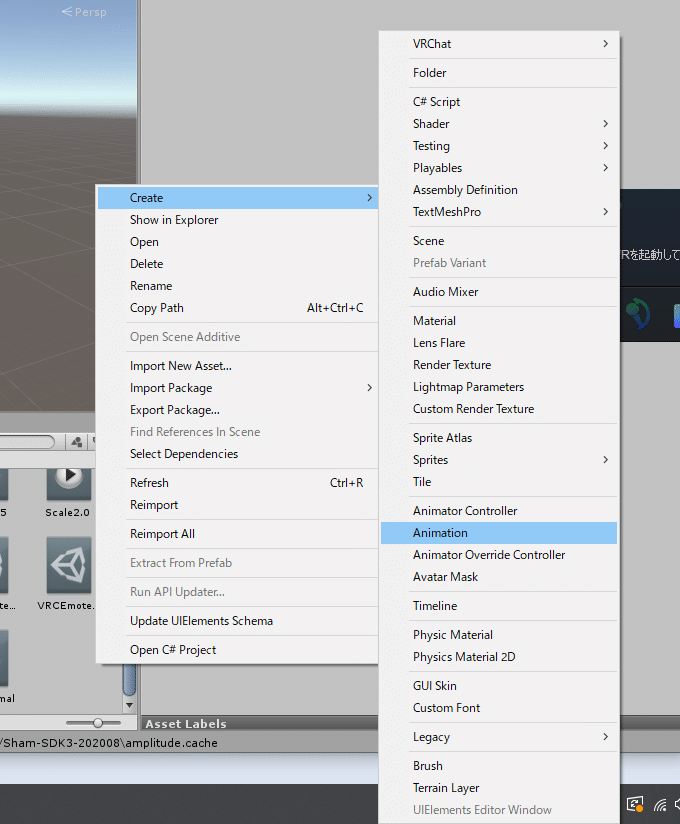Choose Refresh in the context menu
This screenshot has width=680, height=824.
pos(238,483)
